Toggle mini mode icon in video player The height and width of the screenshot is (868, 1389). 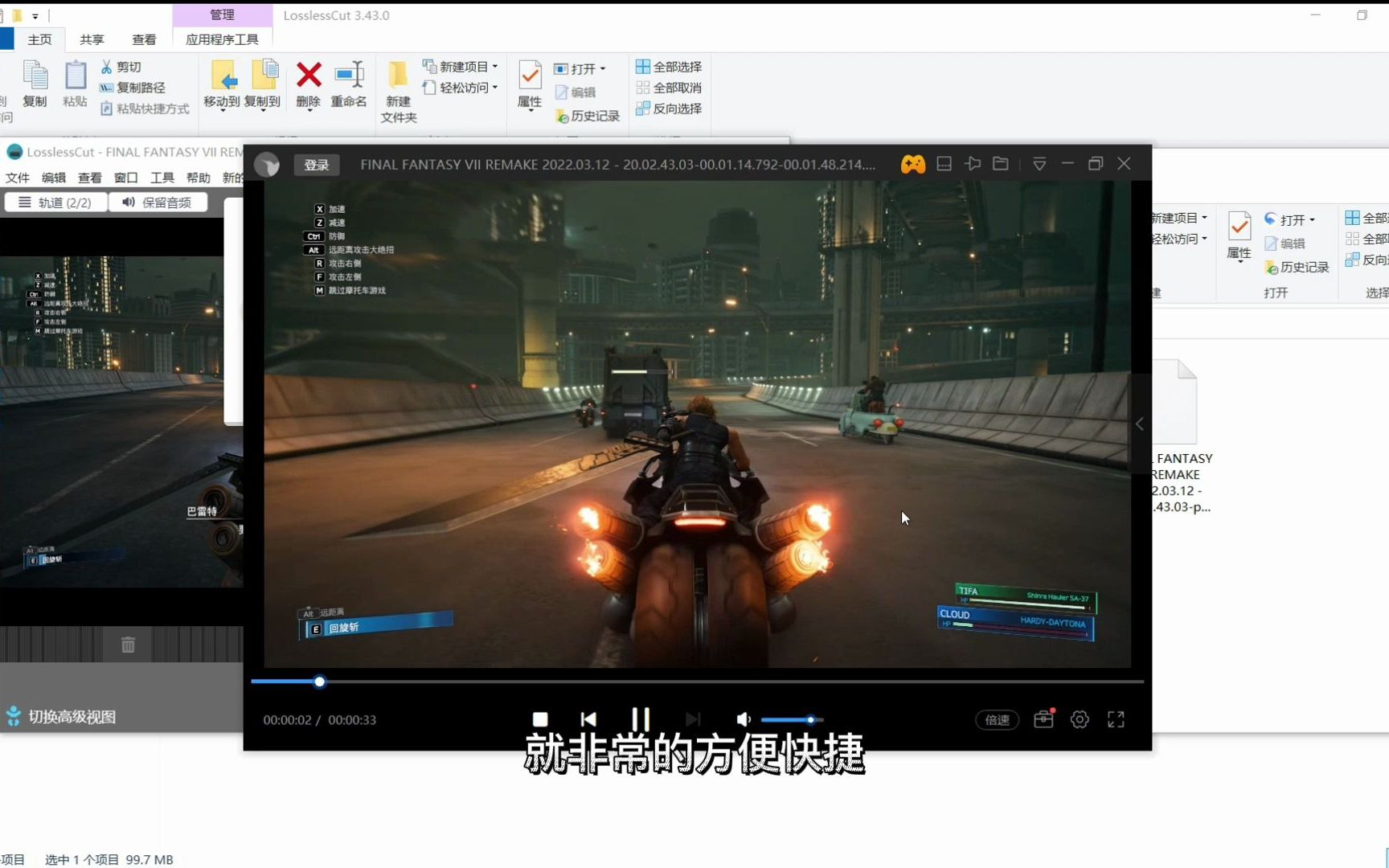(944, 164)
